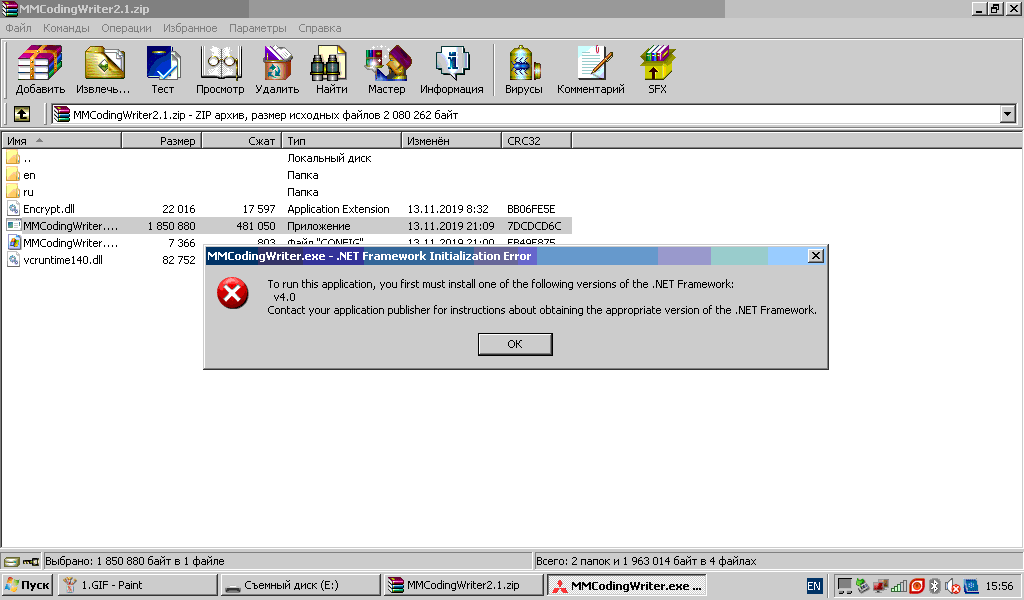Sort file list by Тип column
This screenshot has height=600, width=1024.
pyautogui.click(x=342, y=140)
